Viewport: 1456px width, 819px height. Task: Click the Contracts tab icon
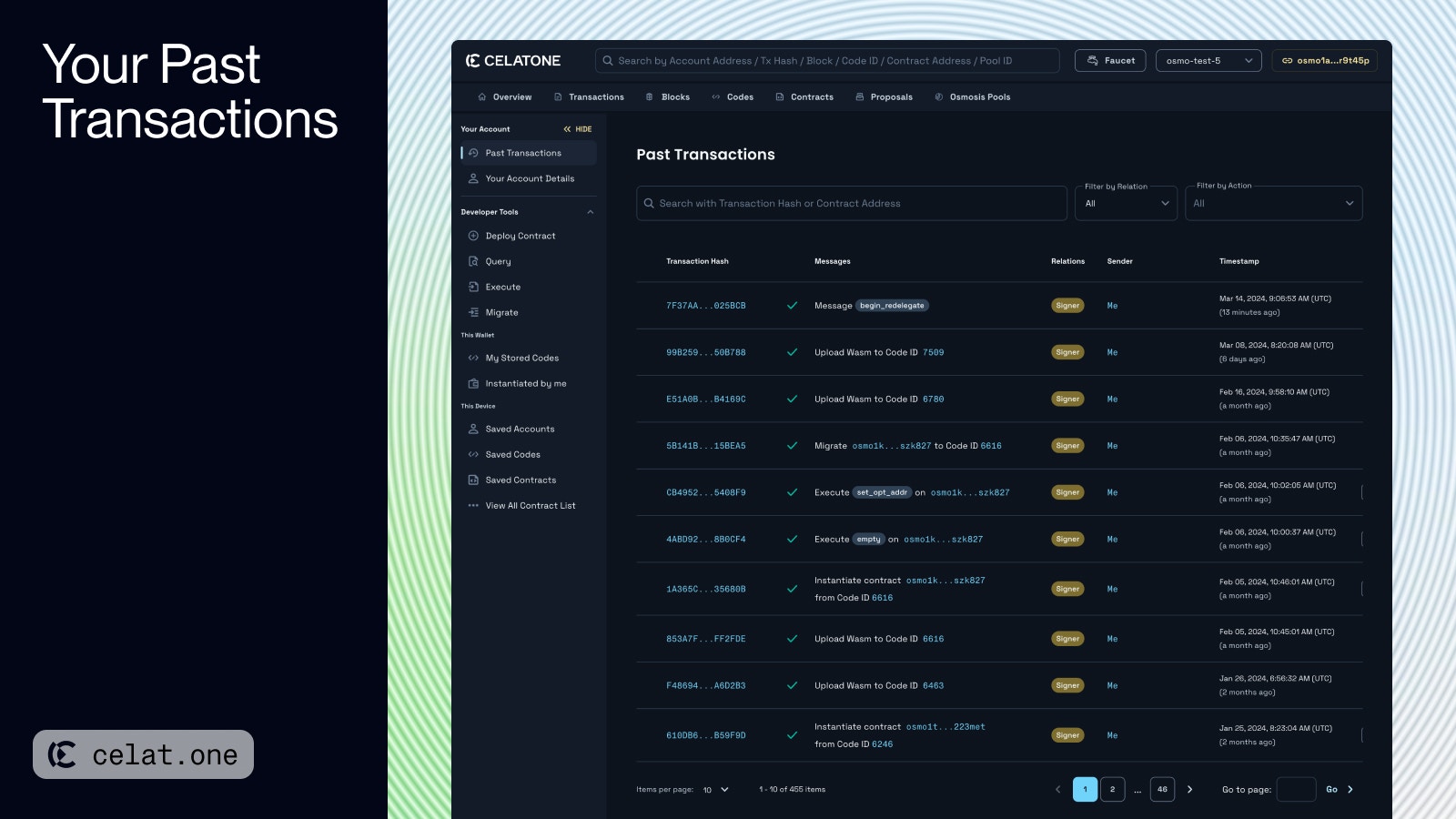pyautogui.click(x=780, y=97)
